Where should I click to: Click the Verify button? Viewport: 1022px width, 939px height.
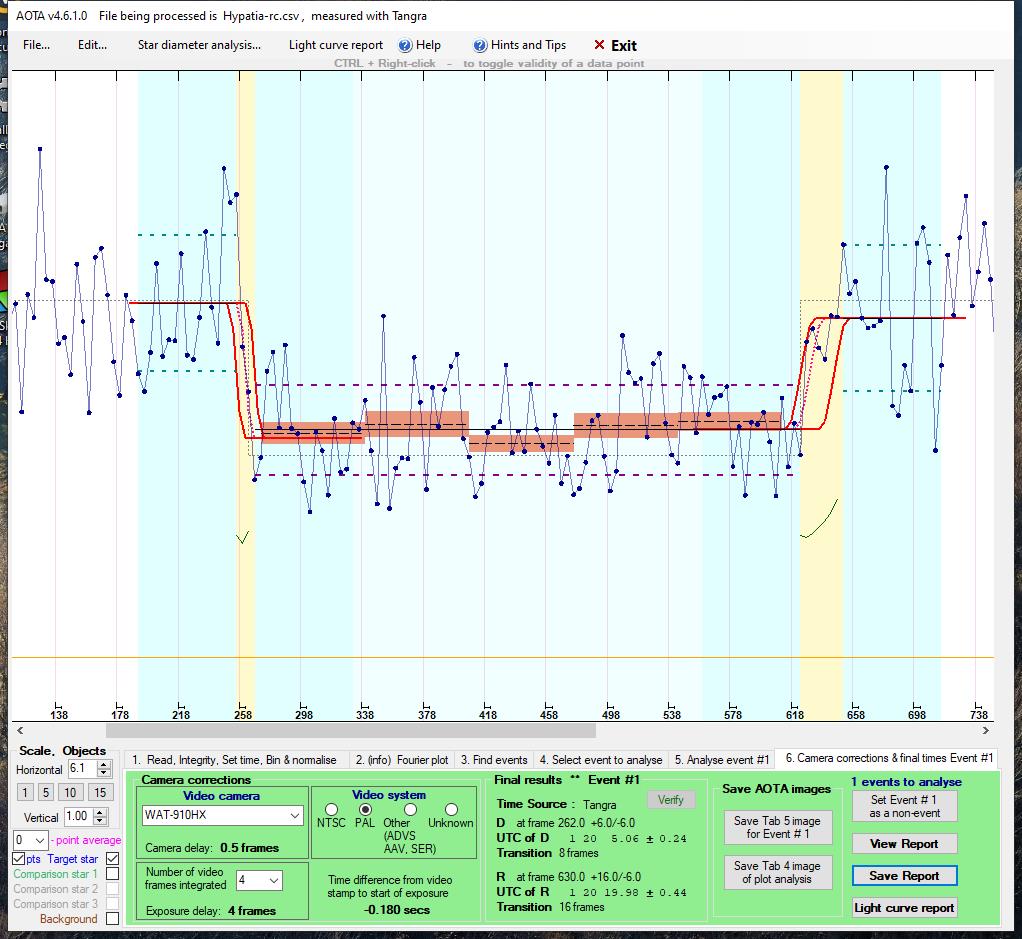(671, 800)
